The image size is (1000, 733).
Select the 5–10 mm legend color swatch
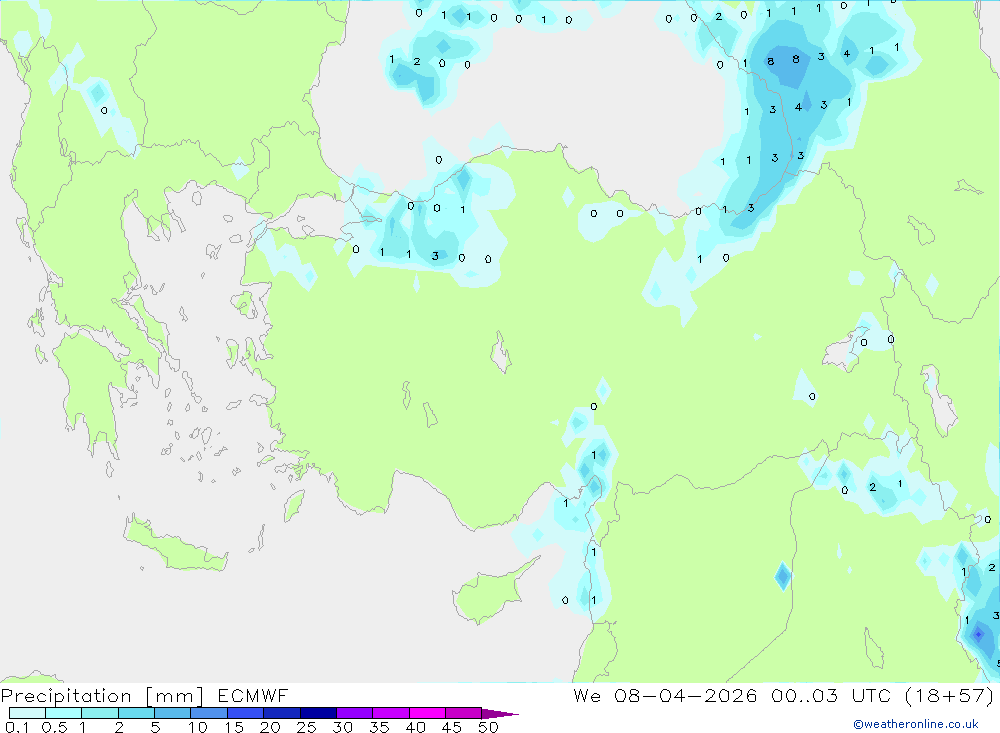click(x=173, y=713)
